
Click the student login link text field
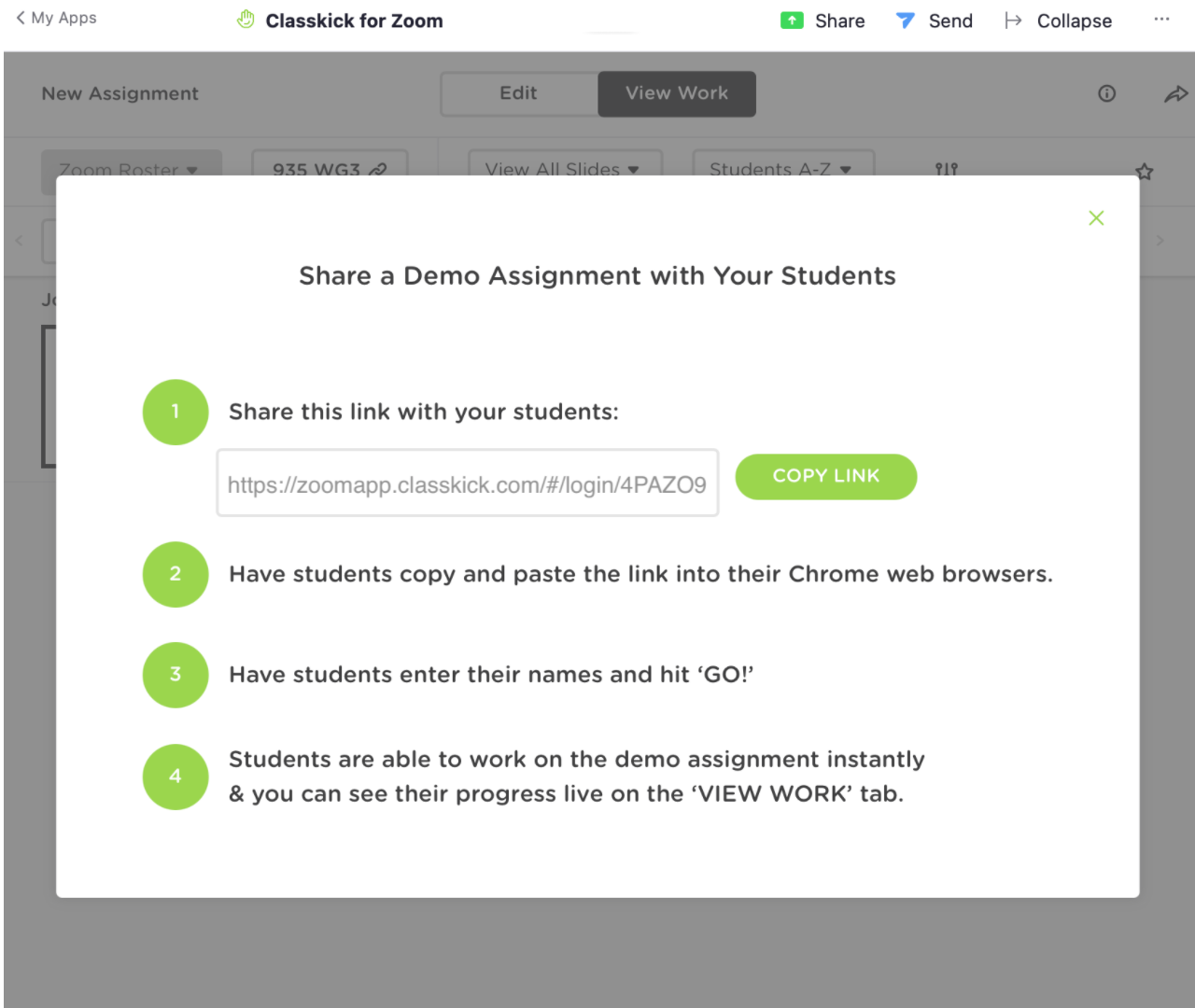click(467, 483)
